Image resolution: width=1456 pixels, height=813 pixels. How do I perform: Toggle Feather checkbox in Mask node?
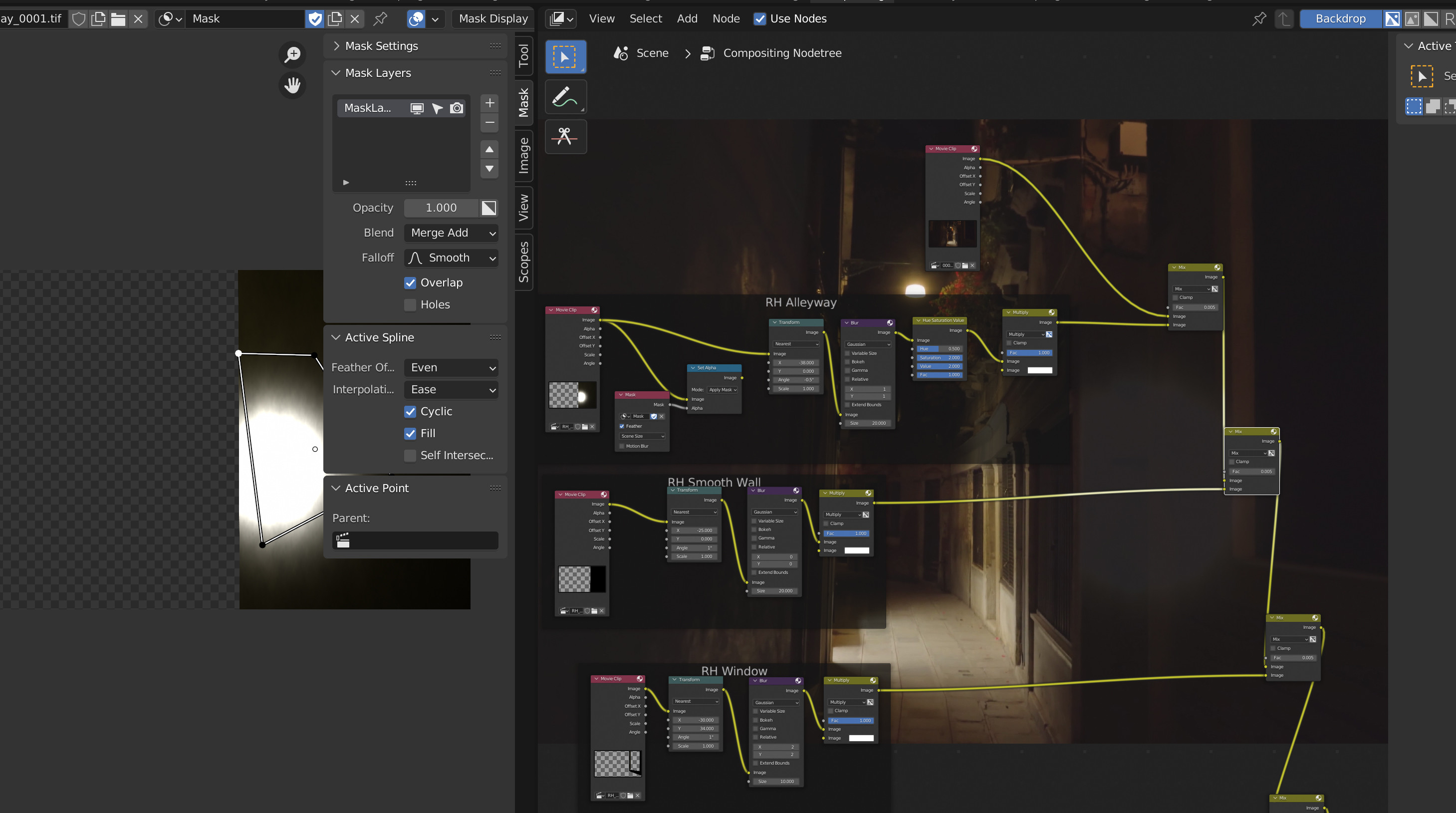point(622,426)
